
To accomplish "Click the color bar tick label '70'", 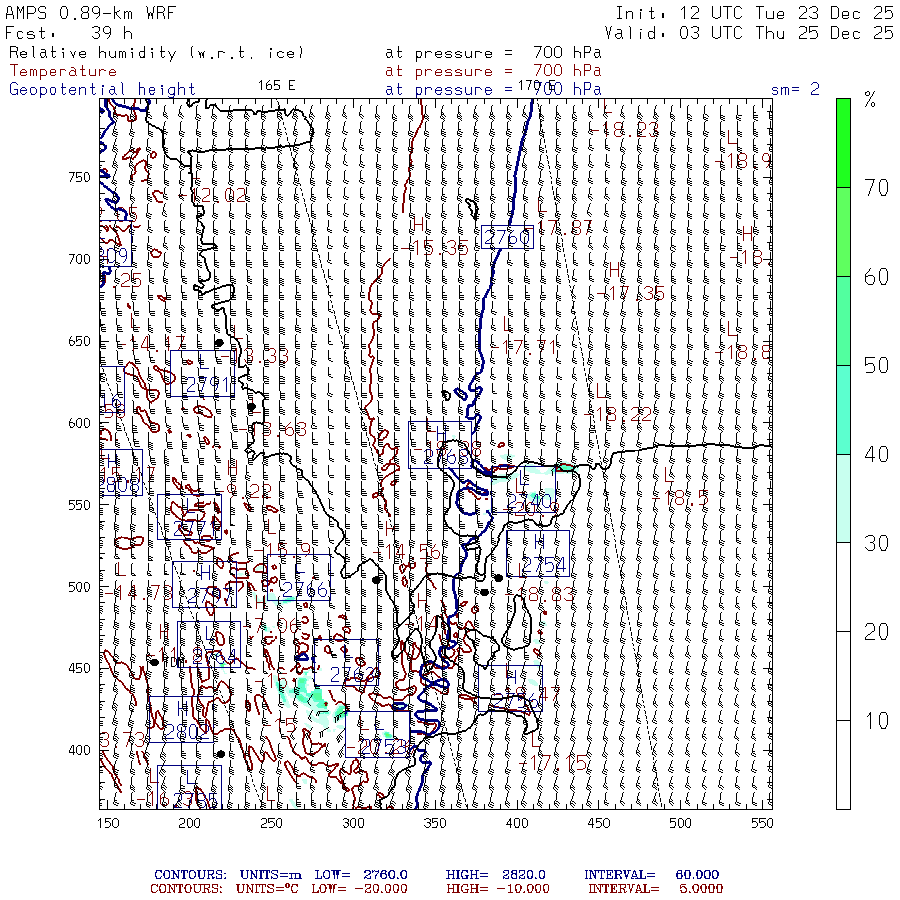I will [876, 188].
